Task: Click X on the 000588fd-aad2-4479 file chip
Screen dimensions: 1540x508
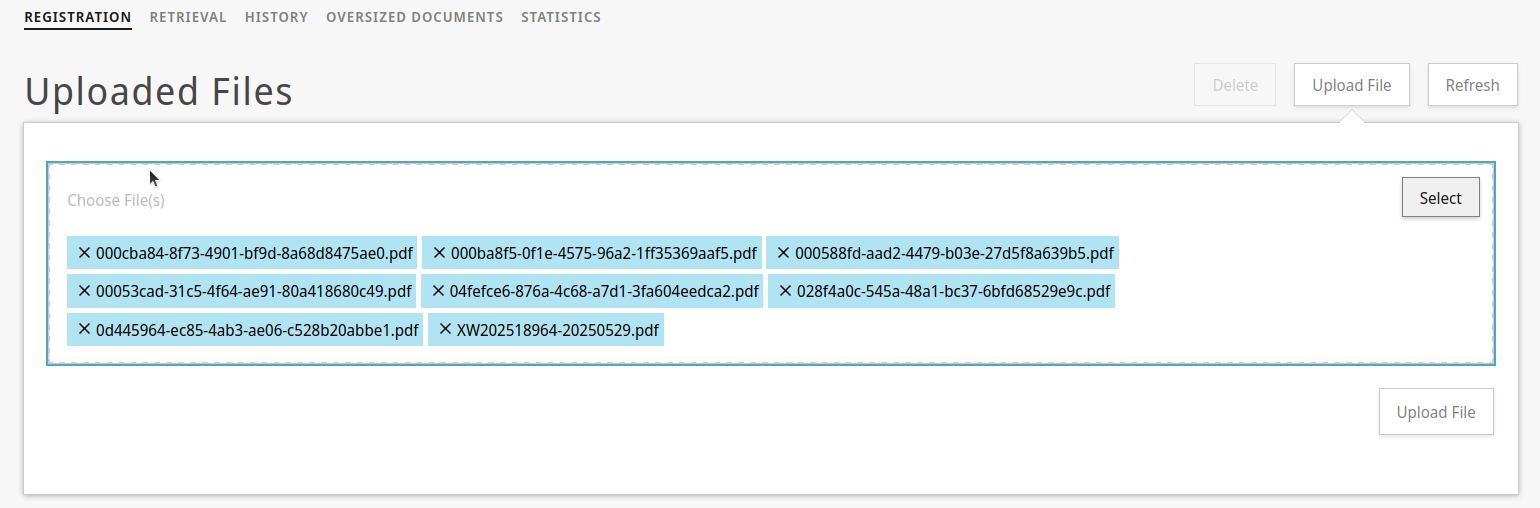Action: (x=783, y=253)
